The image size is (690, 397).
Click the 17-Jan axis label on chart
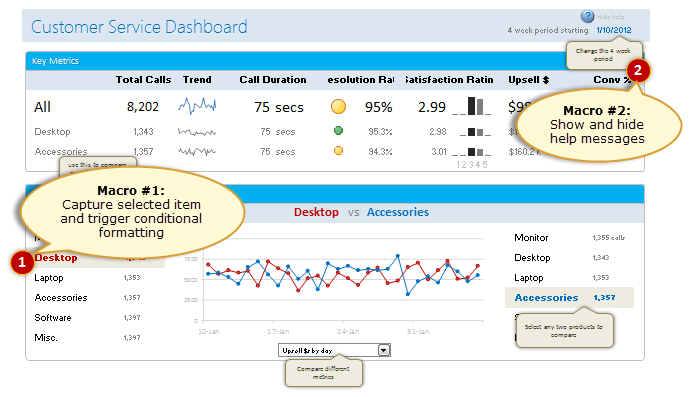click(278, 331)
